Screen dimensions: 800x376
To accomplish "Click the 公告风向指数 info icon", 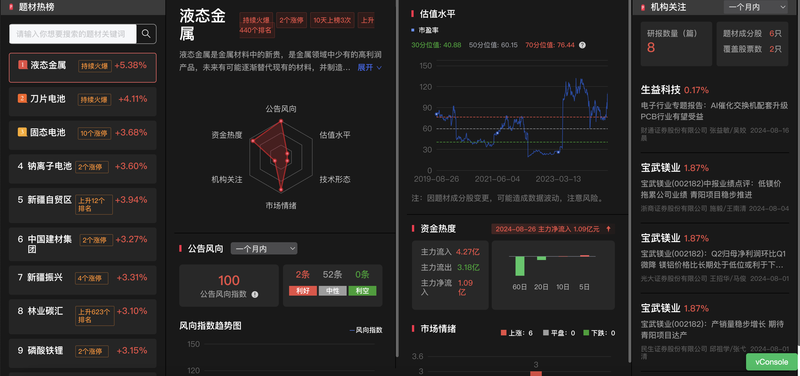I will (255, 294).
